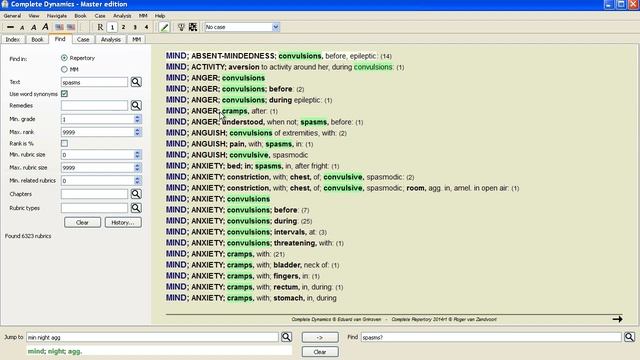Open the Book menu
640x360 pixels.
pos(80,16)
